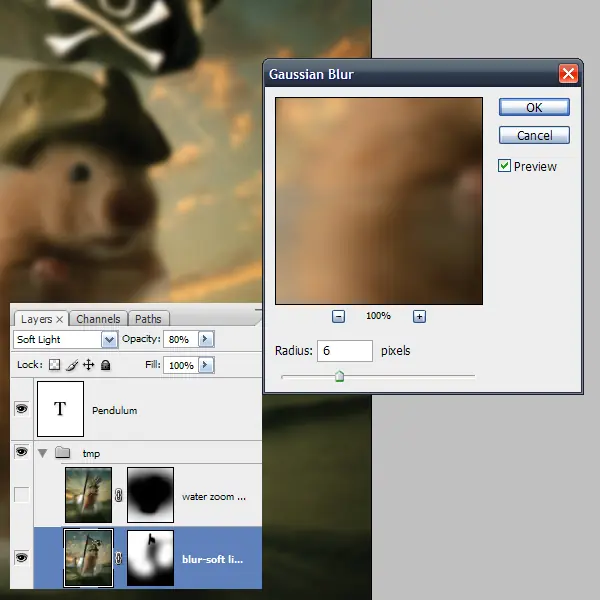This screenshot has width=600, height=600.
Task: Collapse the tmp layer group
Action: pyautogui.click(x=42, y=453)
